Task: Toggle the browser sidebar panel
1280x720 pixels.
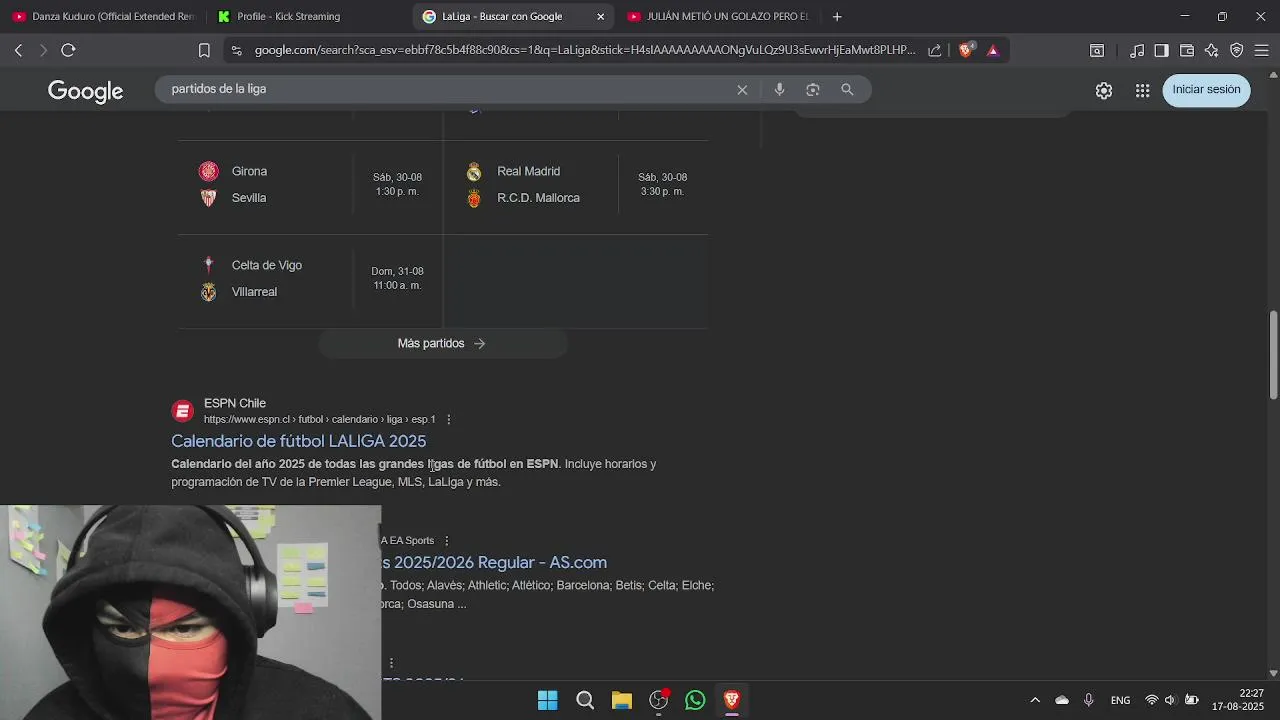Action: click(1161, 50)
